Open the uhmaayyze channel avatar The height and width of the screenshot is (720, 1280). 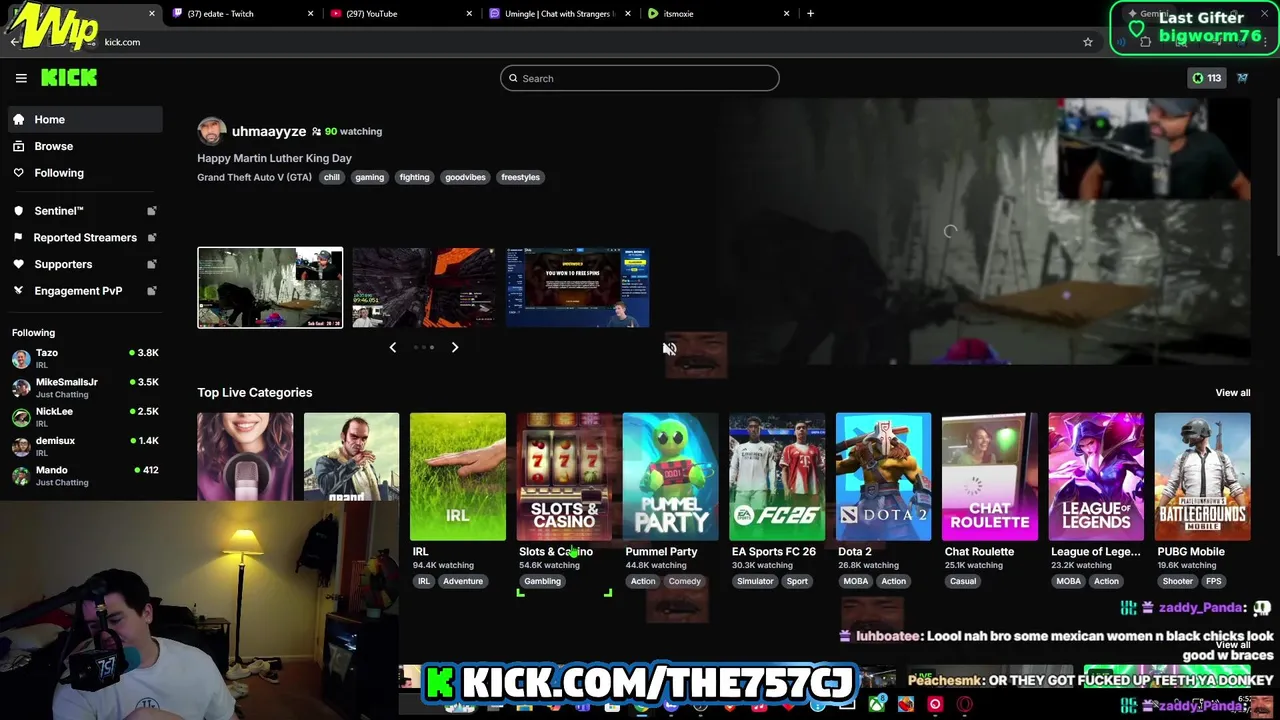pyautogui.click(x=212, y=131)
